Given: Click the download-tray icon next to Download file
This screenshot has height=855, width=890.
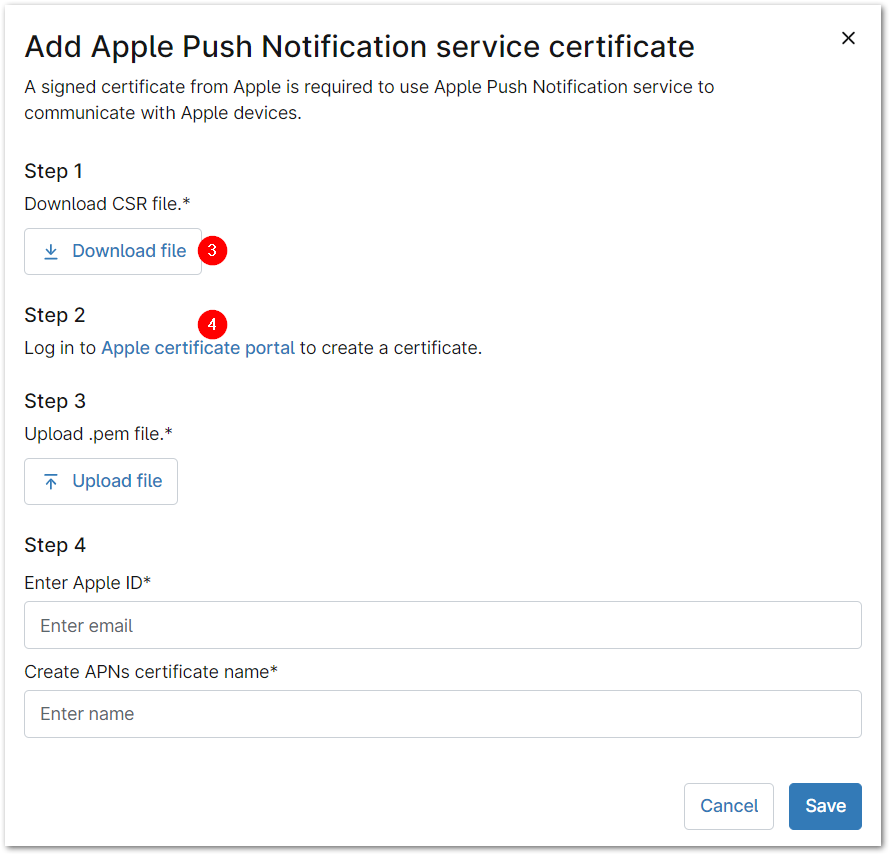Looking at the screenshot, I should pyautogui.click(x=50, y=251).
